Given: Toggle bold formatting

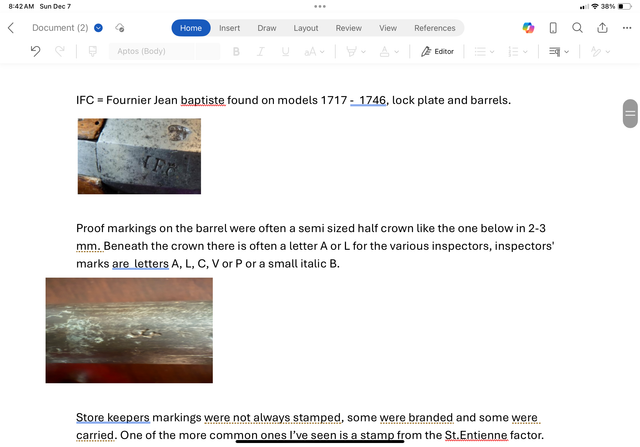Looking at the screenshot, I should [x=236, y=51].
